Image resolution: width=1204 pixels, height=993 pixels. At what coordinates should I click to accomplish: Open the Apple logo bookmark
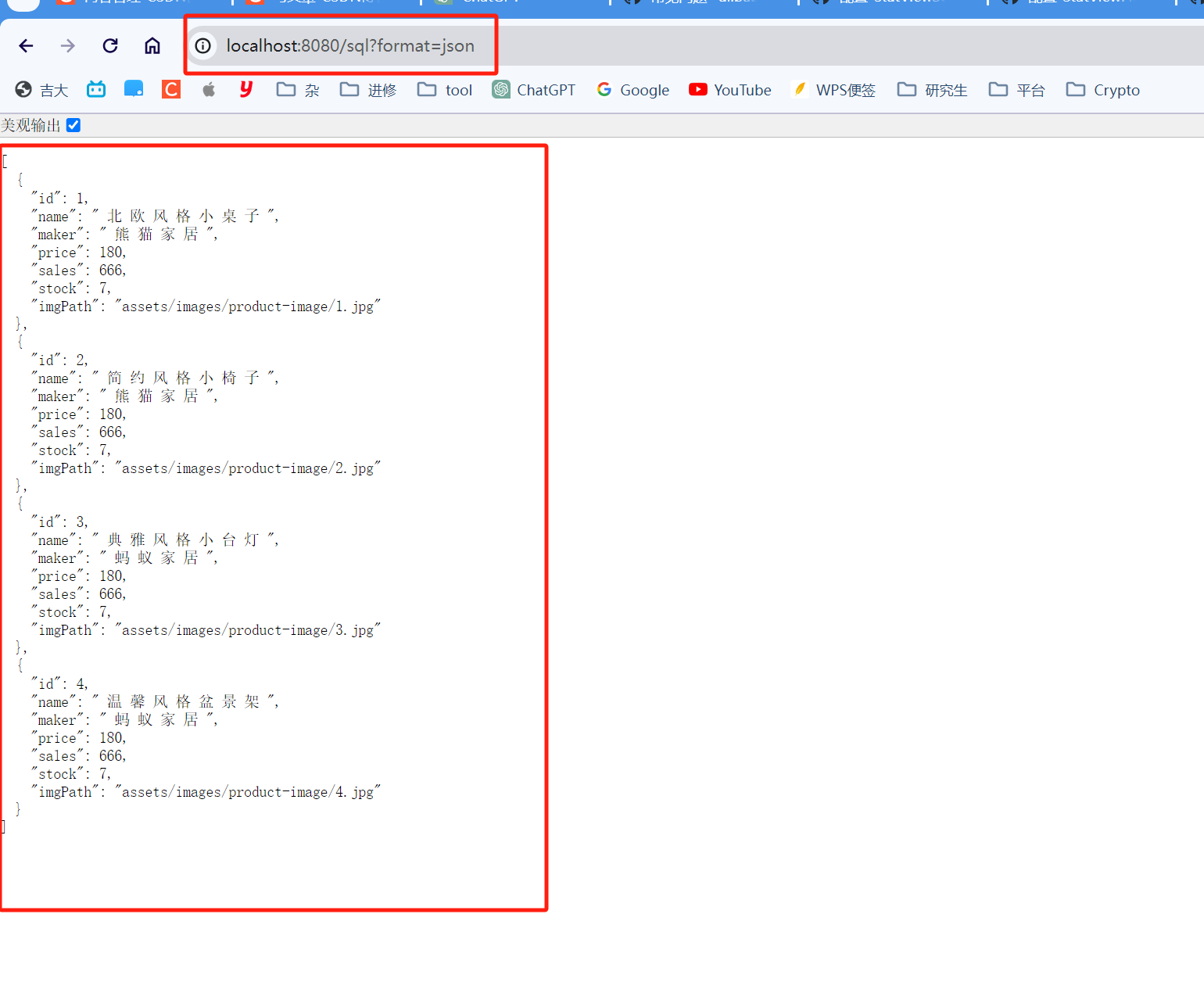tap(209, 89)
